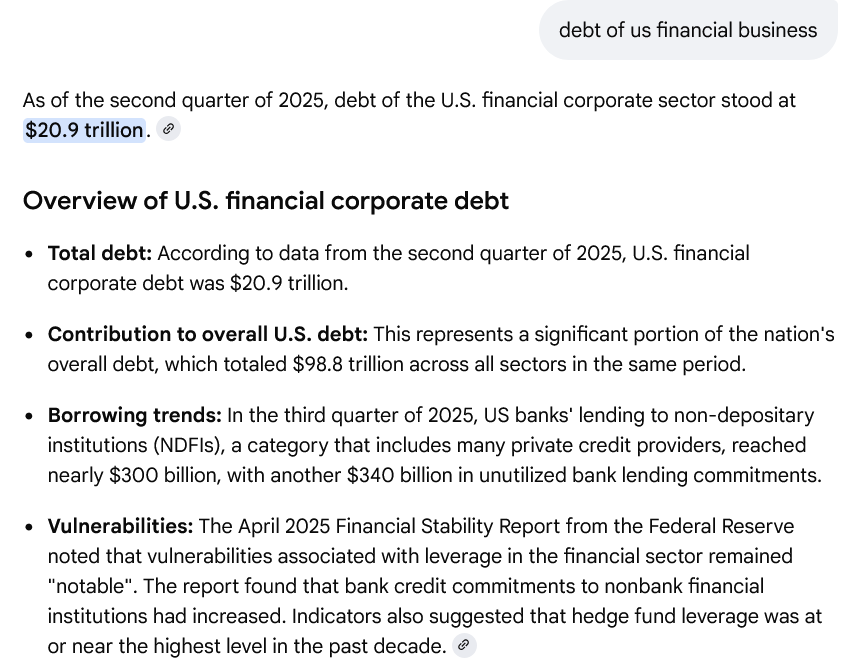The image size is (852, 670).
Task: Click the "Overview of U.S. financial corporate debt" heading
Action: click(265, 201)
